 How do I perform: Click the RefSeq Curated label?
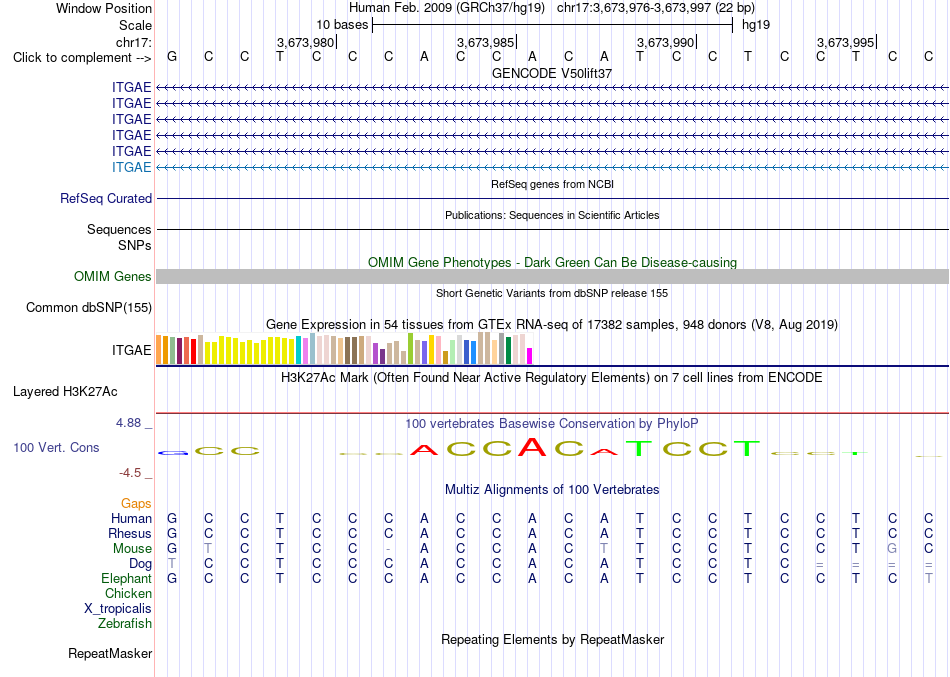coord(106,198)
